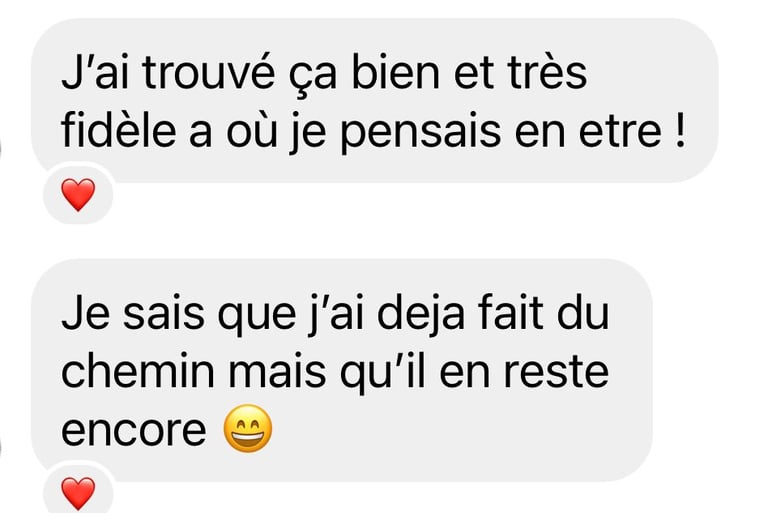Select the "Je sais que j'ai deja" message bubble
The width and height of the screenshot is (768, 513).
coord(342,370)
